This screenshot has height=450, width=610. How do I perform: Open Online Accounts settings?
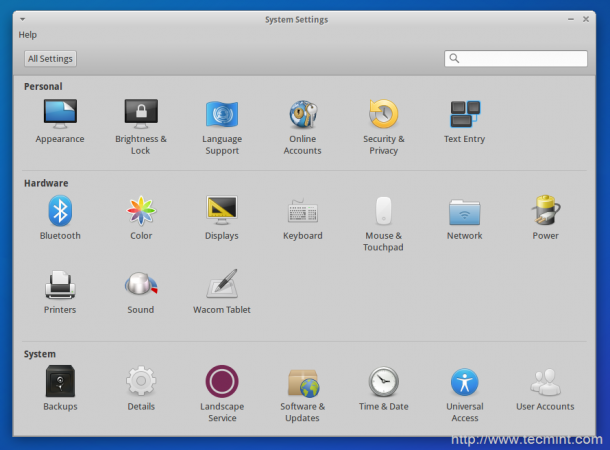[x=302, y=114]
